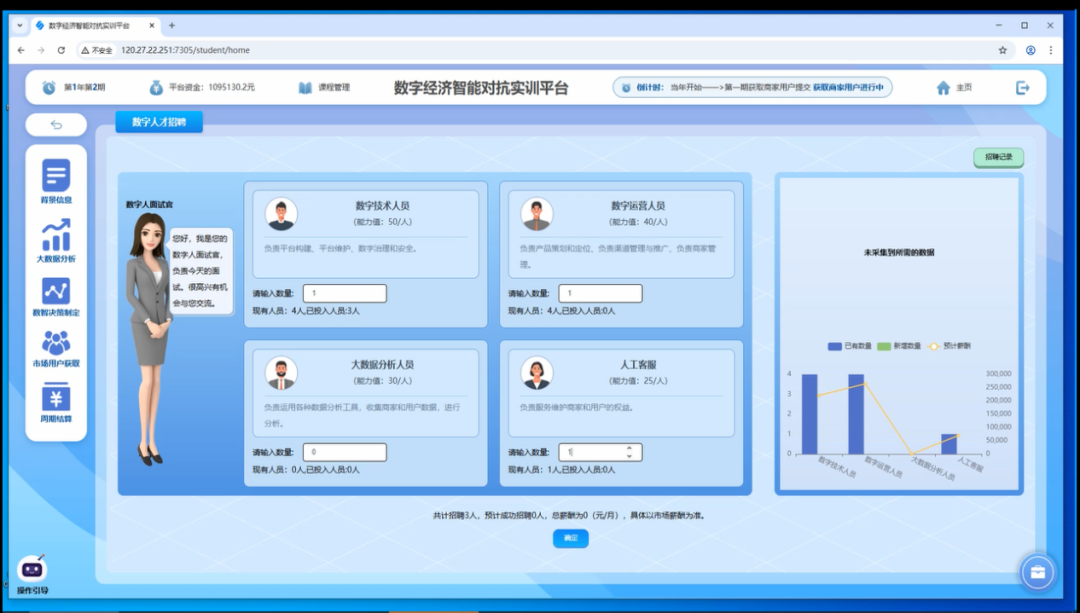Open 周期结算 sidebar icon
Image resolution: width=1080 pixels, height=613 pixels.
(56, 399)
